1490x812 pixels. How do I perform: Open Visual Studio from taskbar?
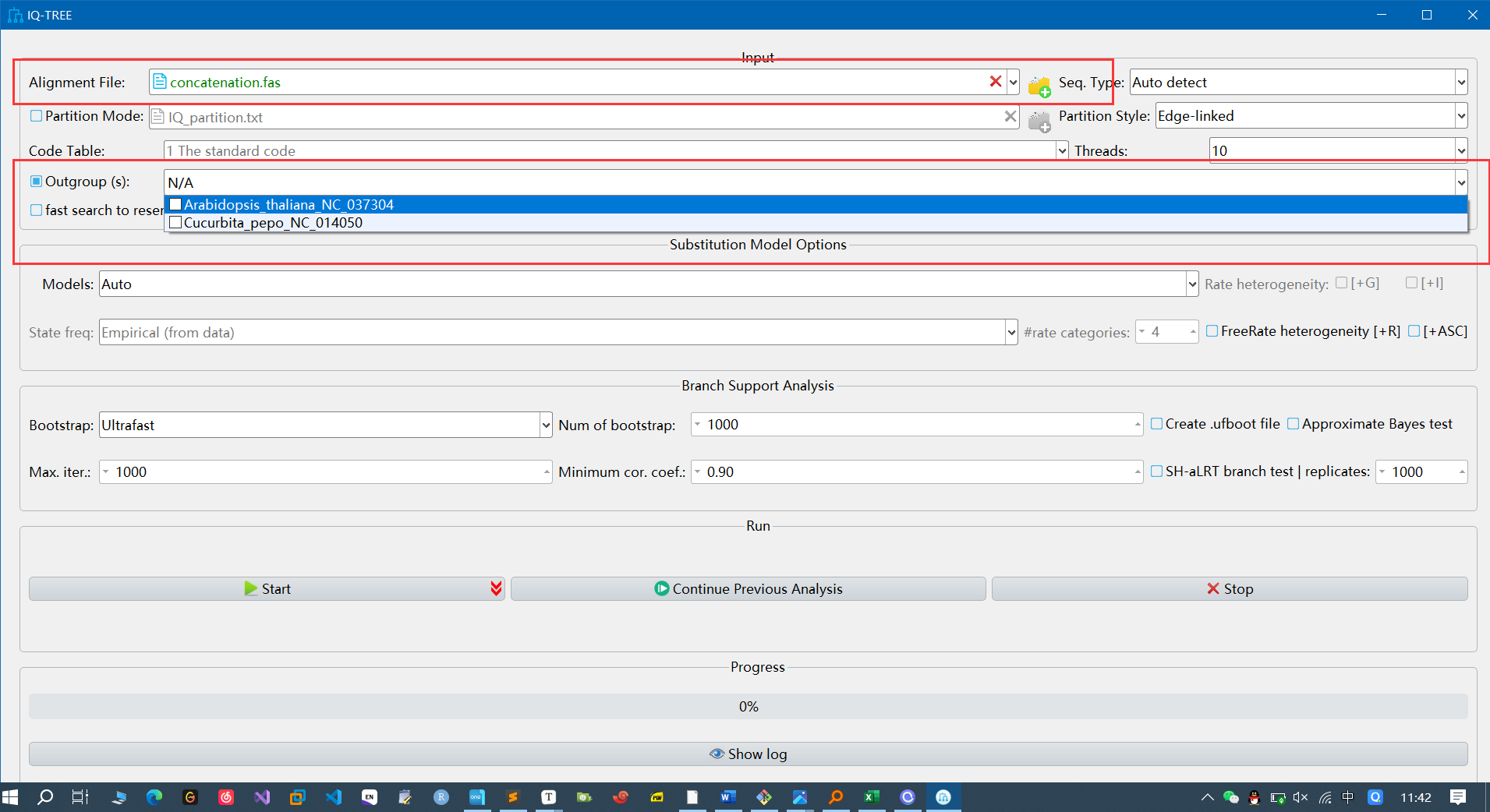point(262,796)
